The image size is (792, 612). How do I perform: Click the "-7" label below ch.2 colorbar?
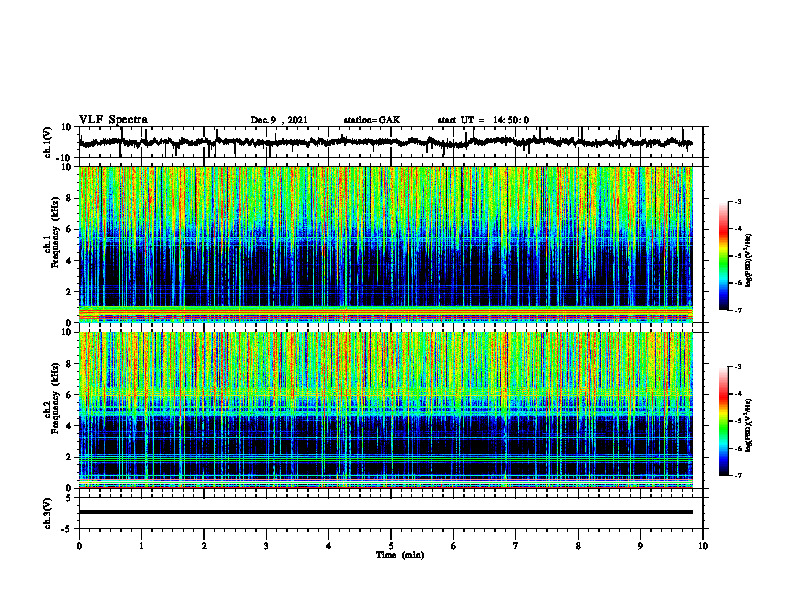[x=737, y=475]
